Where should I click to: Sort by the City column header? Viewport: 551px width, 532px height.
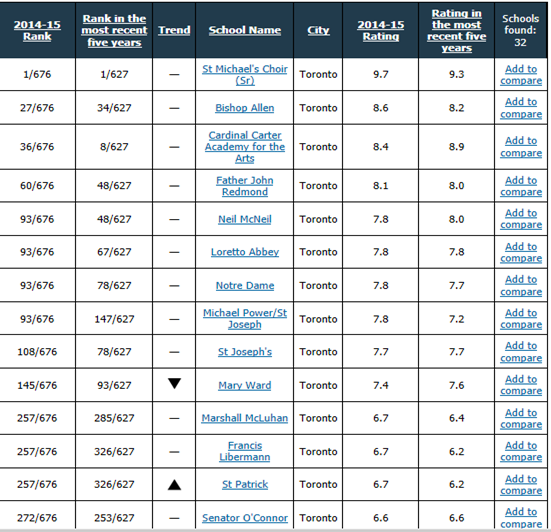[x=318, y=30]
